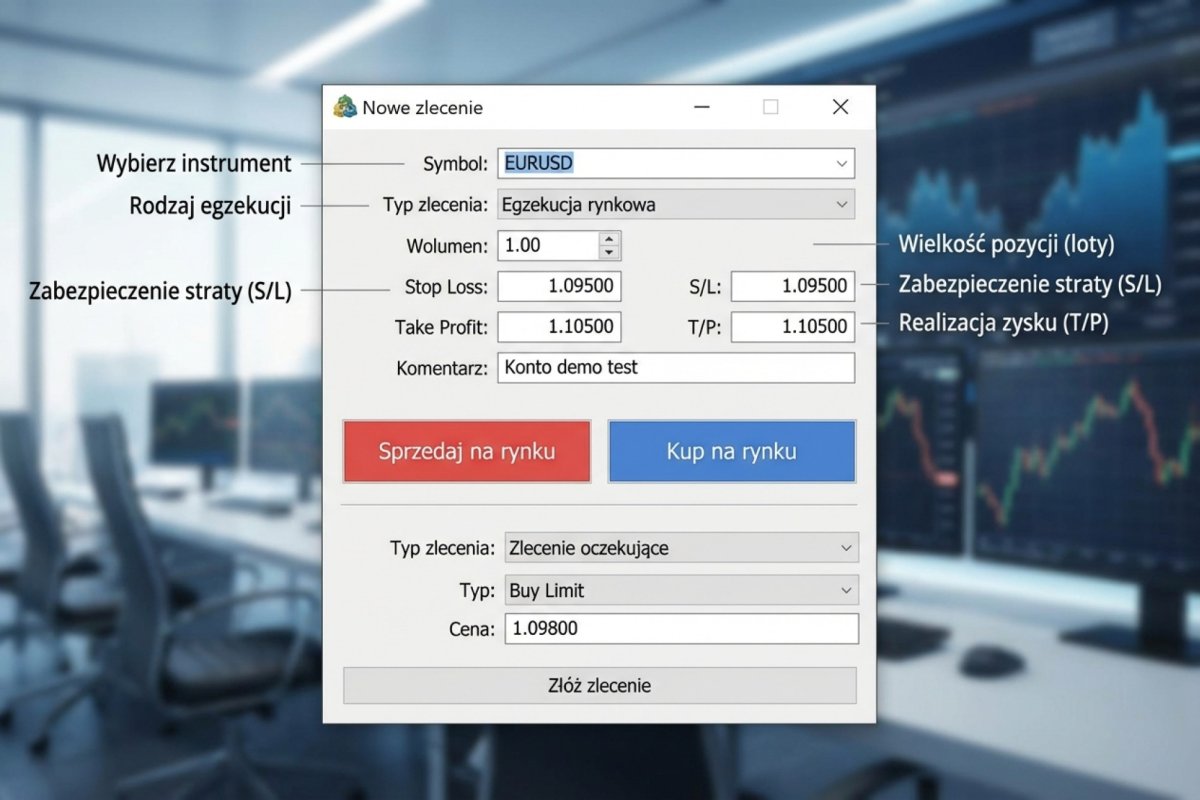Viewport: 1200px width, 800px height.
Task: Open the Zlecenie oczekujące dropdown
Action: point(681,547)
